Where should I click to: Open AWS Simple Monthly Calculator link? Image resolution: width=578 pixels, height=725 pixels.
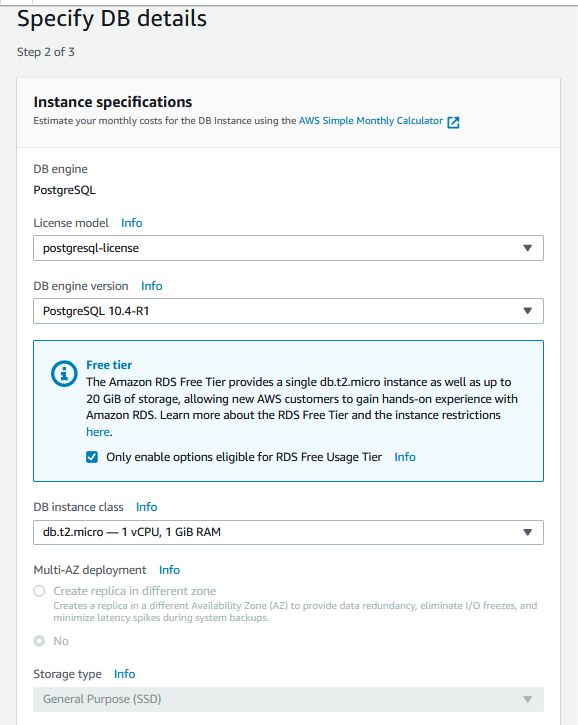click(x=371, y=121)
